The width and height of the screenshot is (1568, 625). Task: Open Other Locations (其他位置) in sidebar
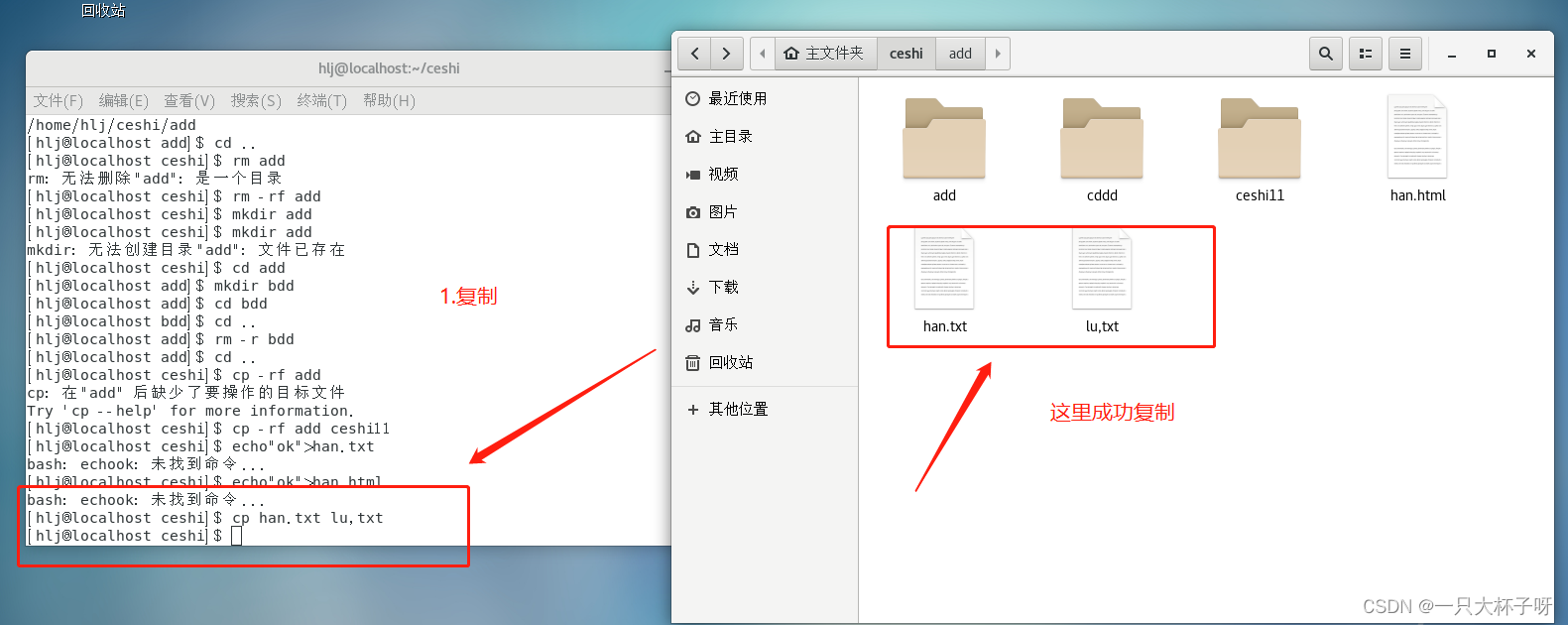[x=765, y=409]
